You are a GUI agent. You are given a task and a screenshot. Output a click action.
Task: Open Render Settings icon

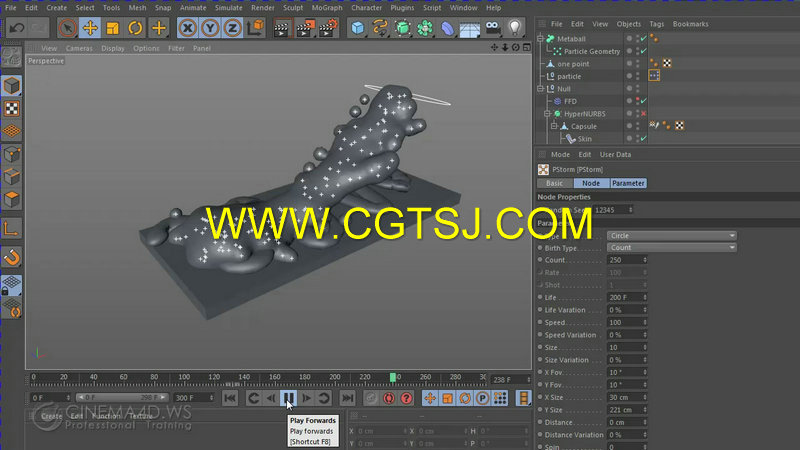pyautogui.click(x=329, y=28)
